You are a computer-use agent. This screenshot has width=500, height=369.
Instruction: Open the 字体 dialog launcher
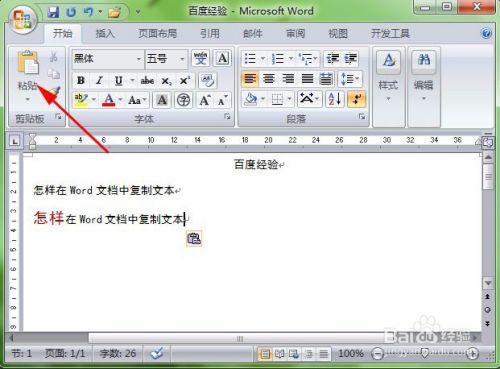click(227, 117)
